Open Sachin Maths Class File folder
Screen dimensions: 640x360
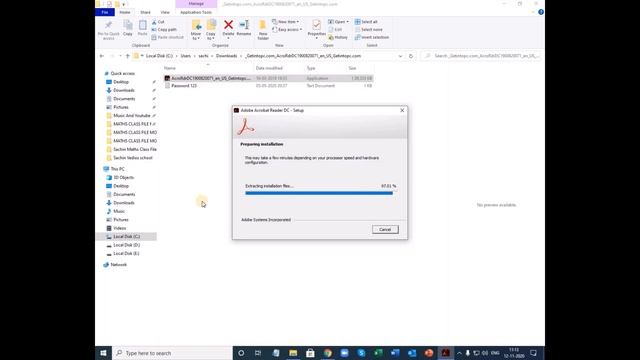click(135, 149)
